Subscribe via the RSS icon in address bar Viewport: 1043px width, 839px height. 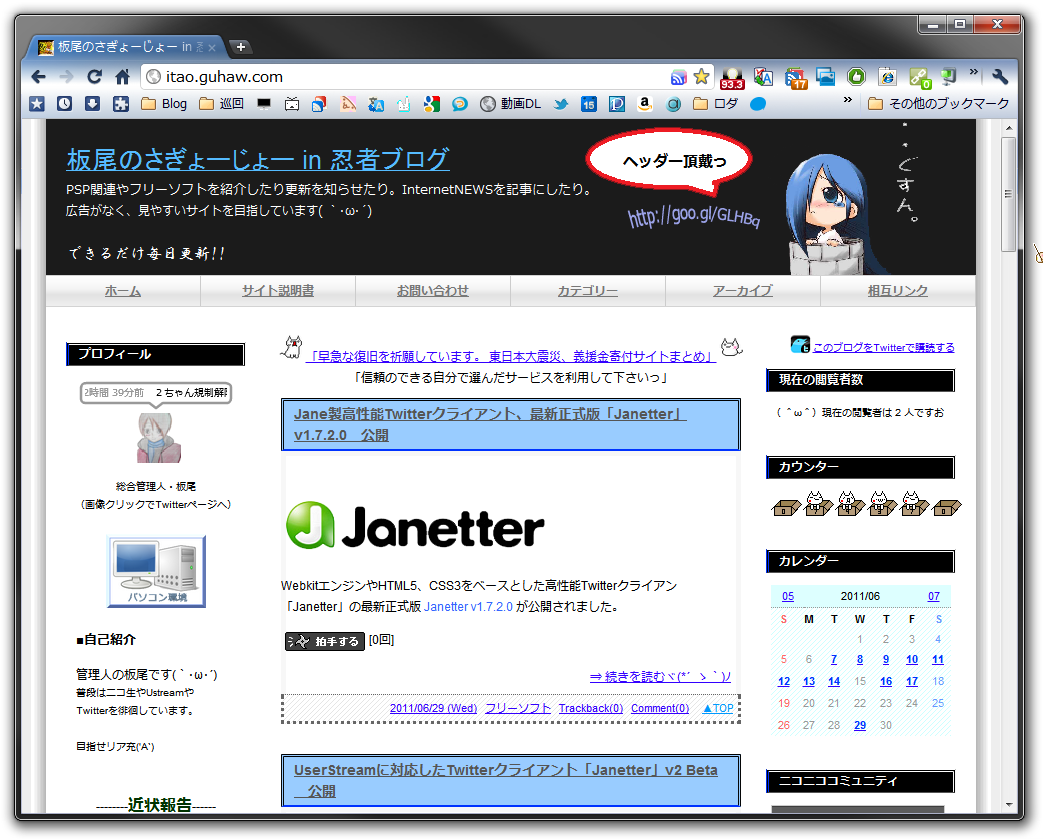pos(678,77)
